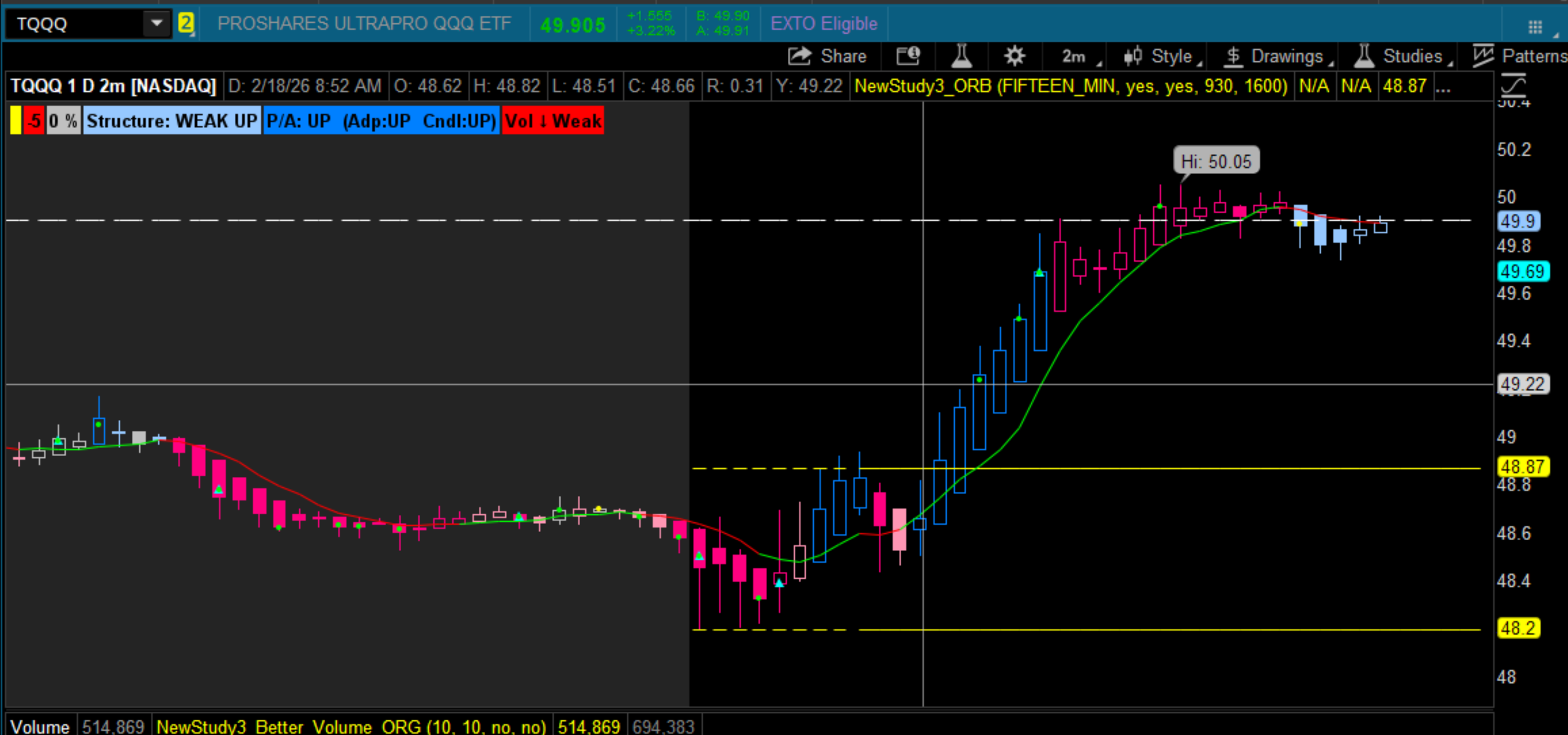Image resolution: width=1568 pixels, height=735 pixels.
Task: Click the Hi: 50.05 price bubble
Action: (1216, 161)
